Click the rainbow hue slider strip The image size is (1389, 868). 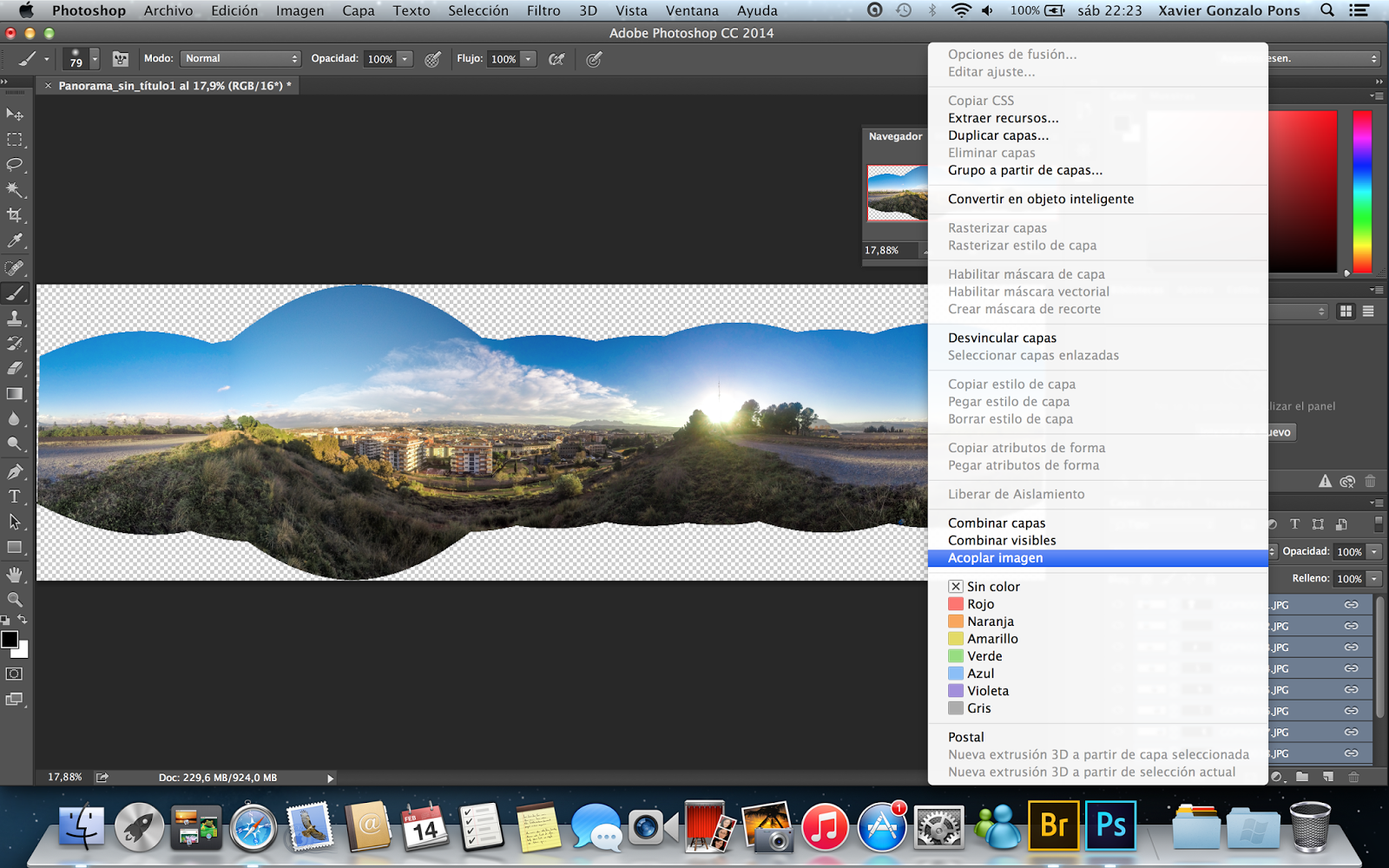pos(1362,192)
